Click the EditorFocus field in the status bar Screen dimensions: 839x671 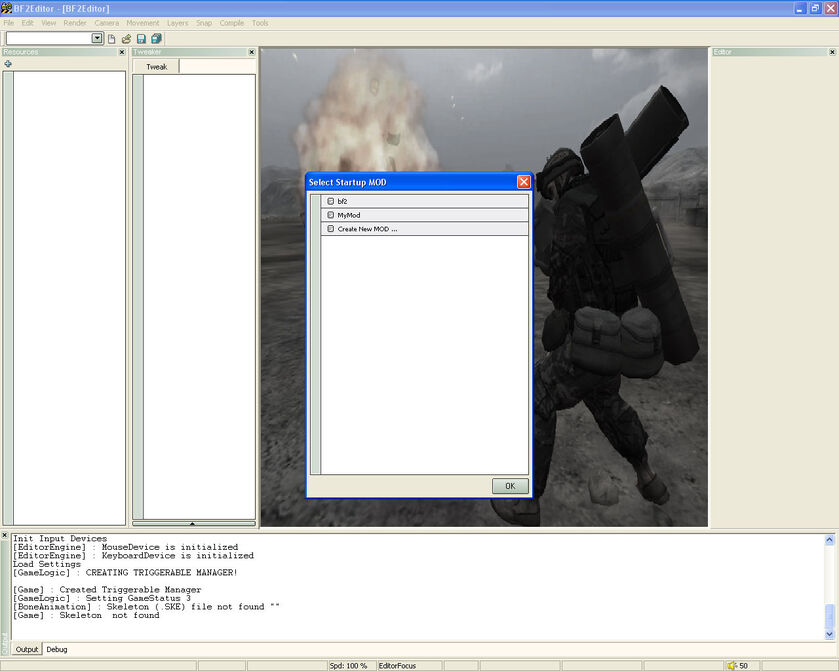pos(398,664)
